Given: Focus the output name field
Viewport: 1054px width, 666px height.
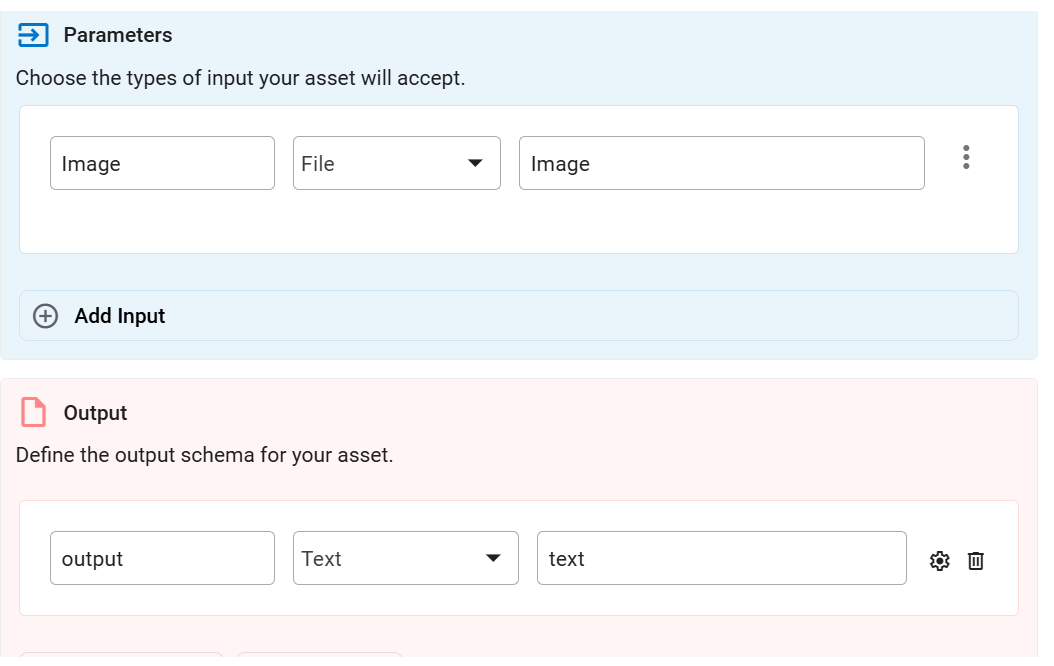Looking at the screenshot, I should [162, 558].
